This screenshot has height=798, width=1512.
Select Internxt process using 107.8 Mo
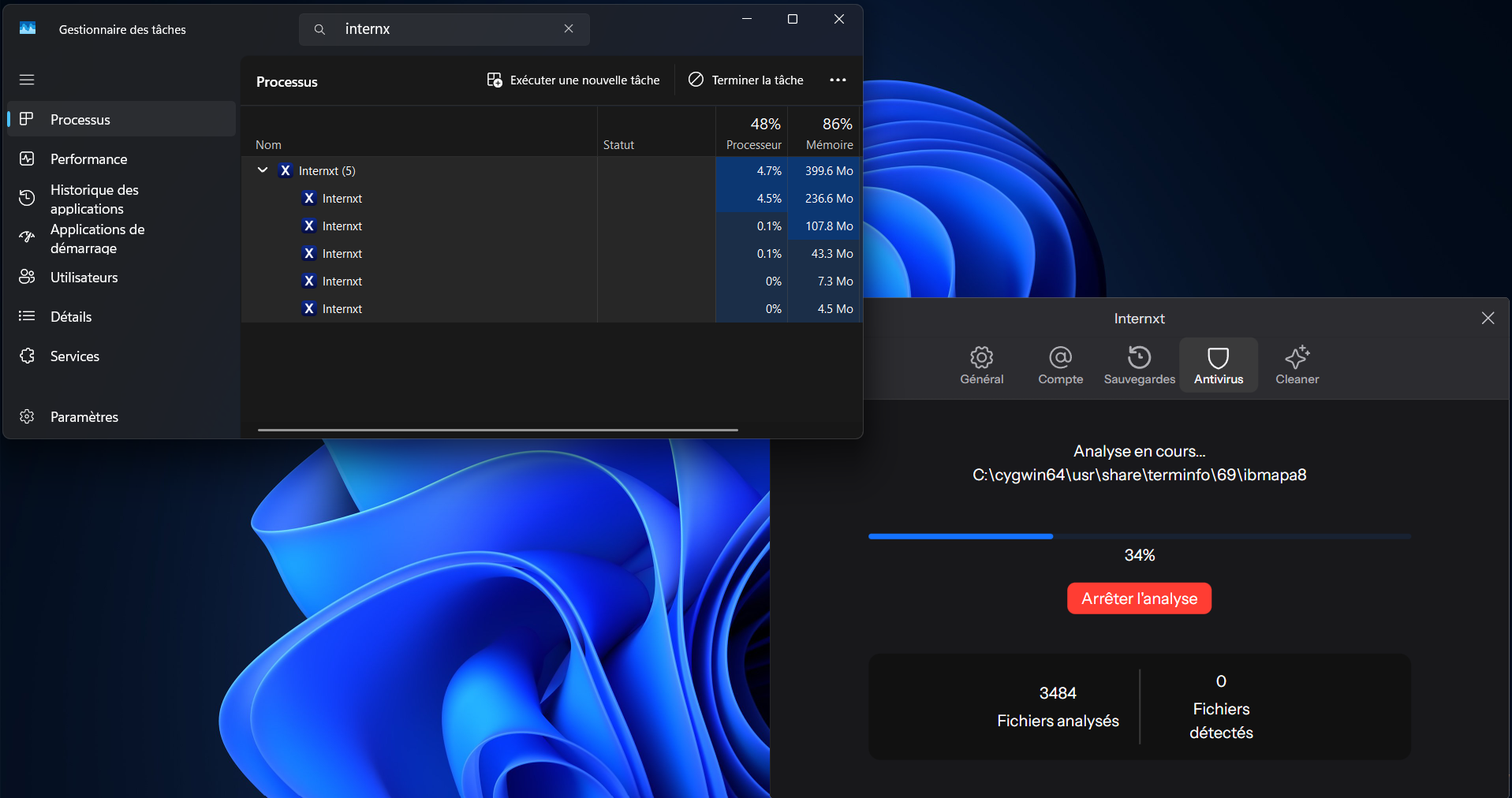coord(551,226)
